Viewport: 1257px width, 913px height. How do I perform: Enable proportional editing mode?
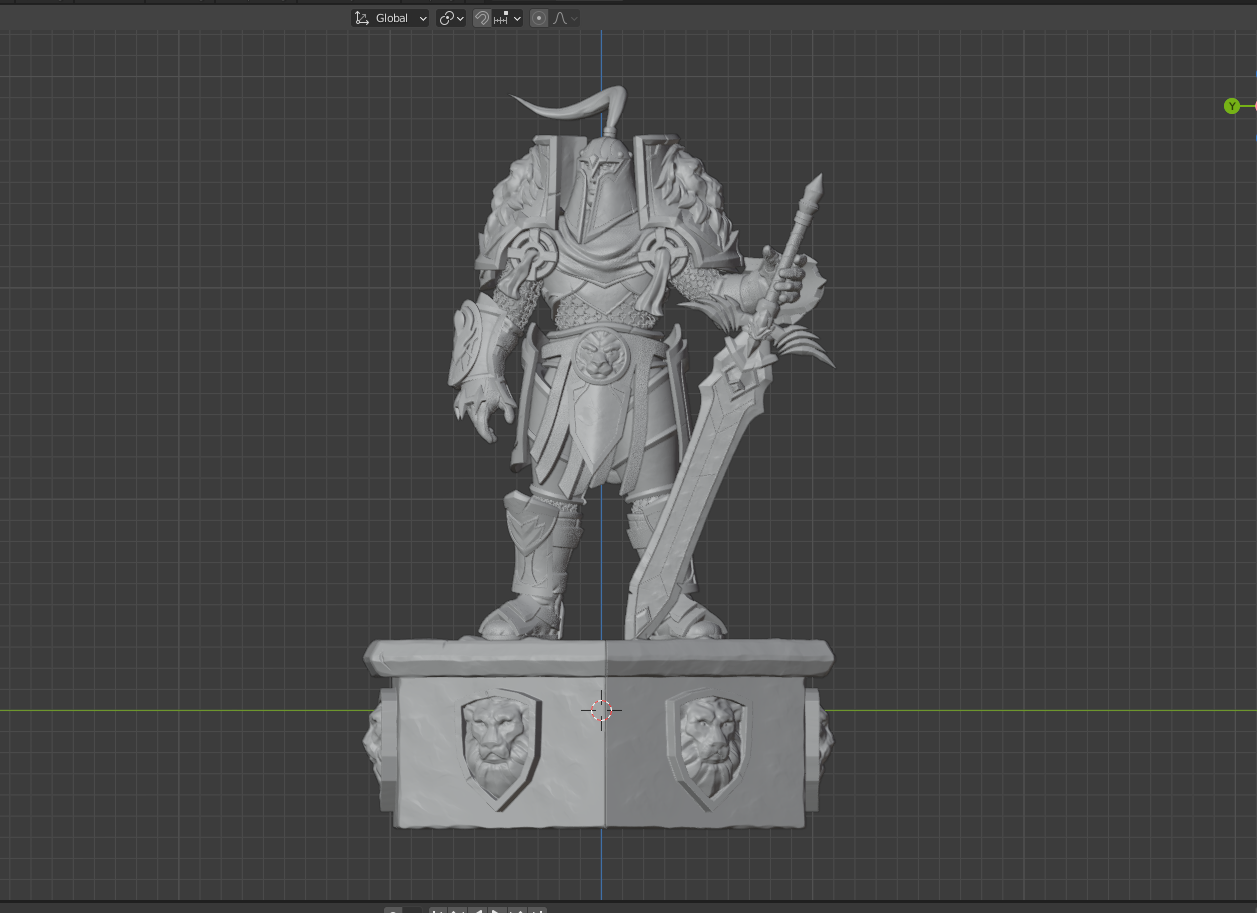(x=539, y=18)
